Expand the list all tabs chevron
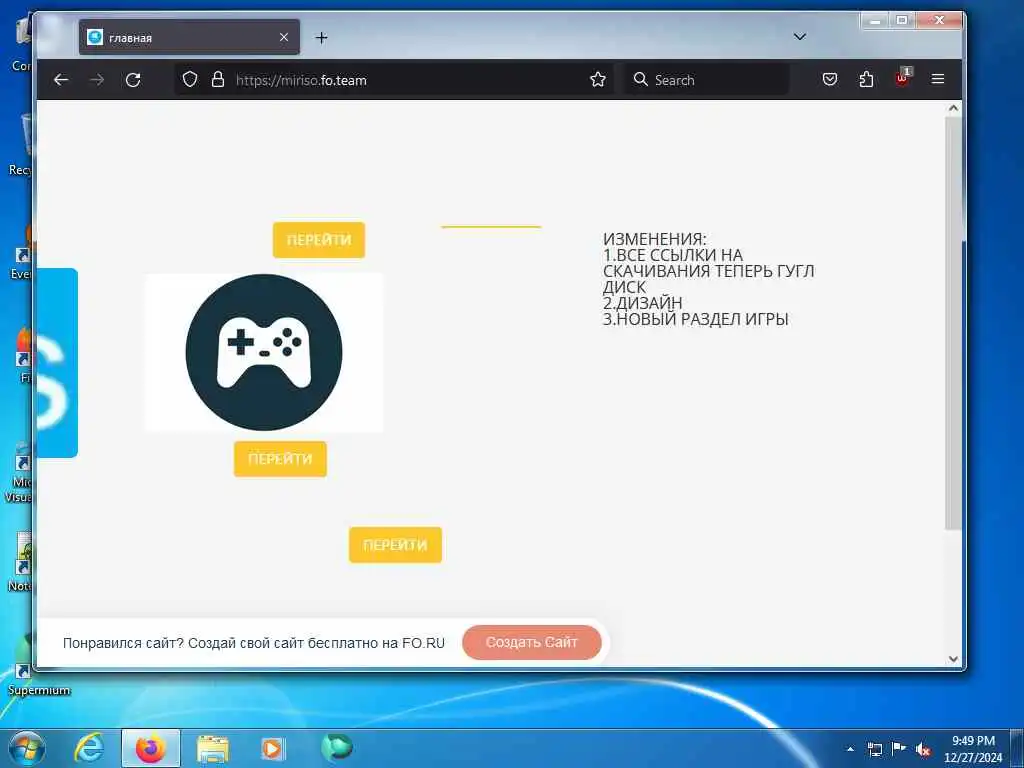The width and height of the screenshot is (1024, 768). (799, 37)
